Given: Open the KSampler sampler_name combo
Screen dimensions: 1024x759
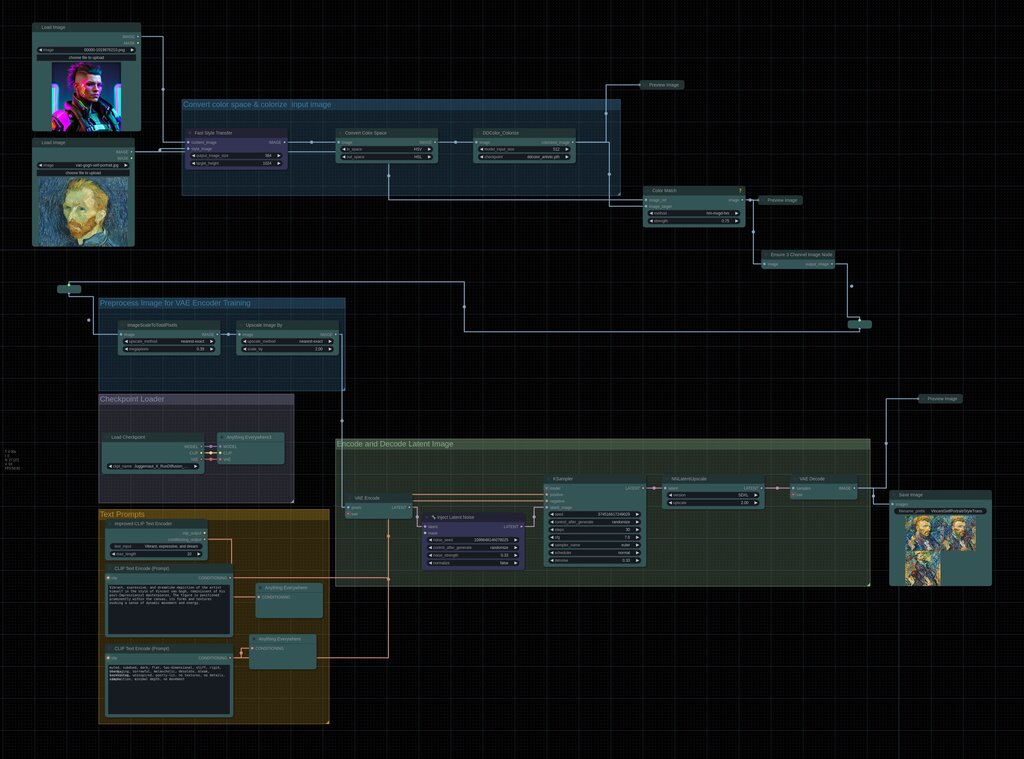Looking at the screenshot, I should point(594,545).
